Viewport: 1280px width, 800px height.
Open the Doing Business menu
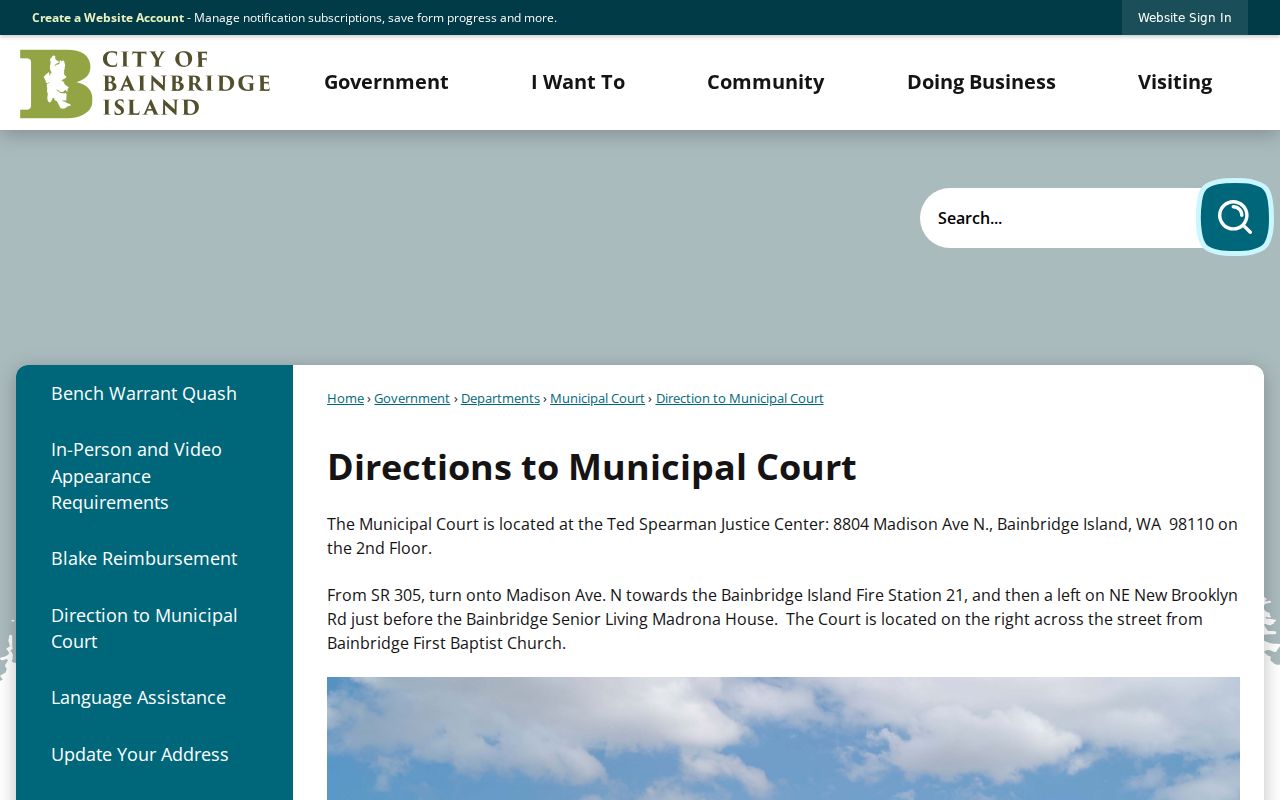point(981,82)
